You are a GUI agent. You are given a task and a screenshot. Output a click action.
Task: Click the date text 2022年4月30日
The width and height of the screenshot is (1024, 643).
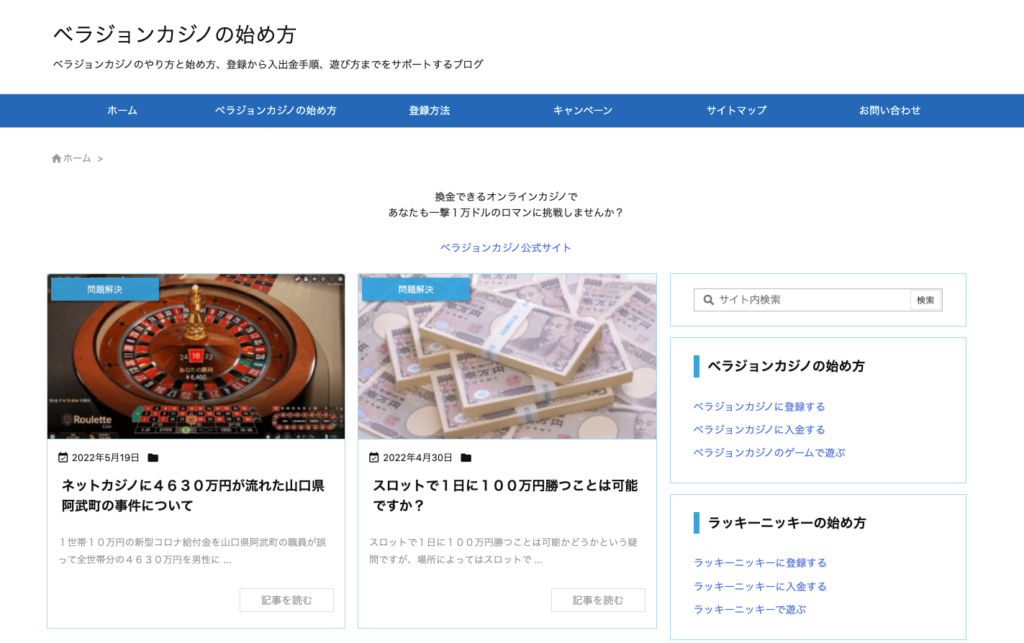click(x=417, y=458)
